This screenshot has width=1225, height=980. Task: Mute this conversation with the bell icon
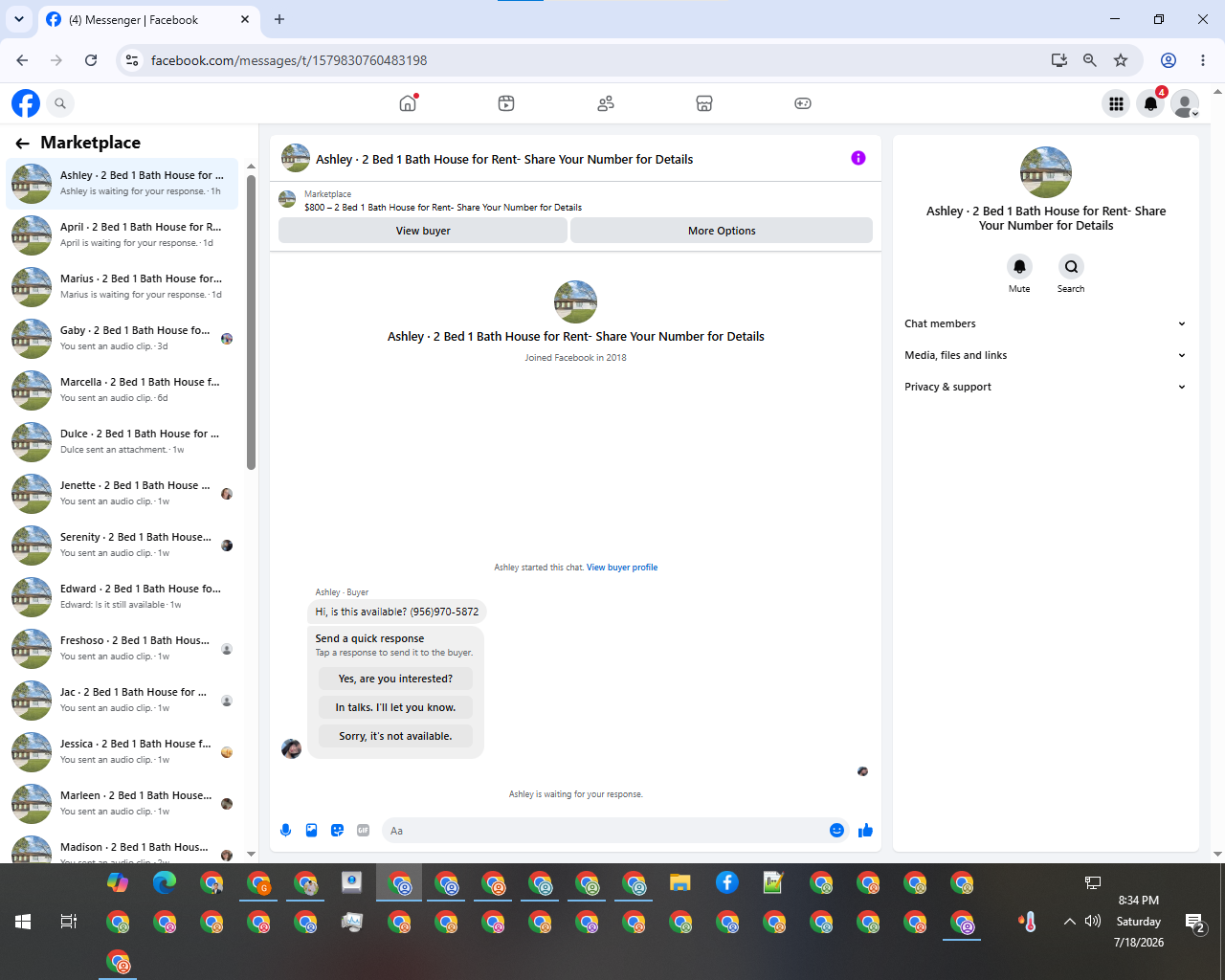[1019, 266]
